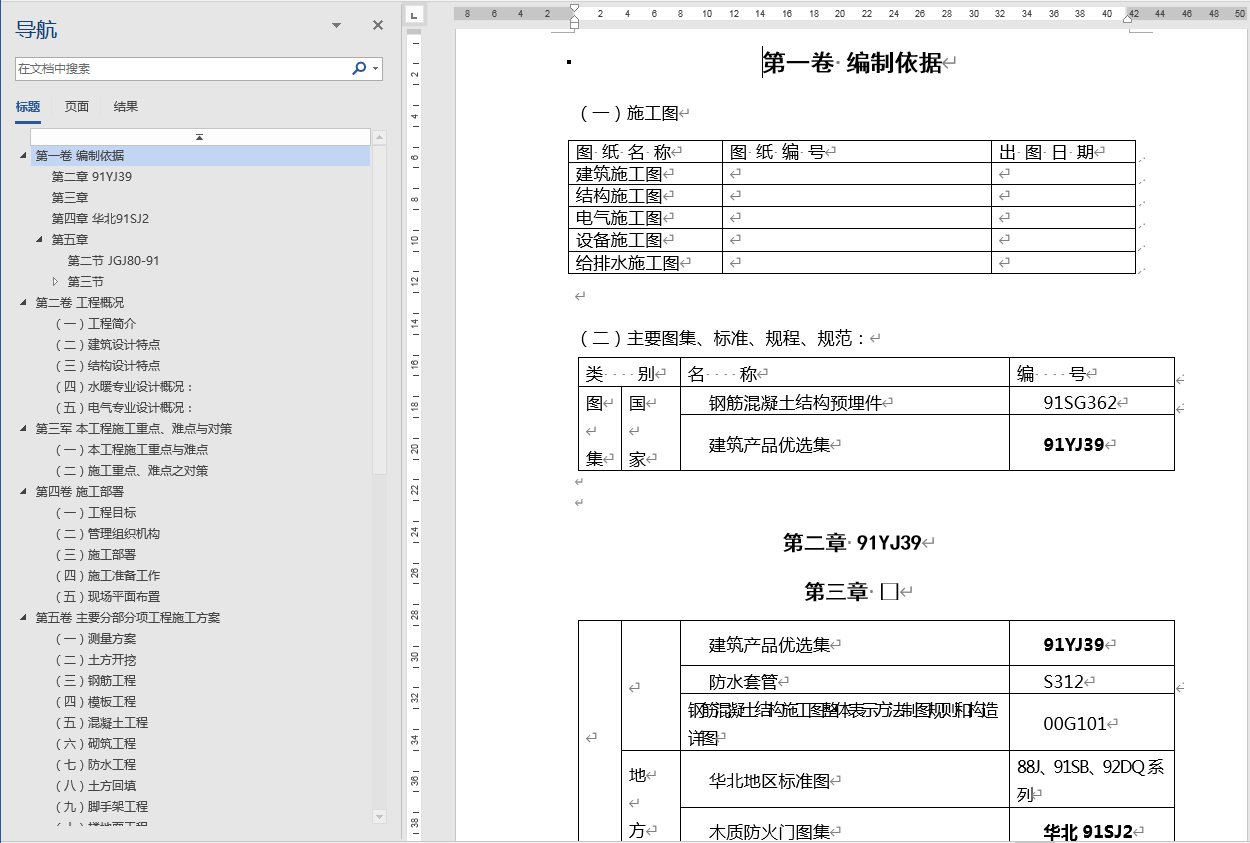Screen dimensions: 1250x843
Task: Close the 导航 navigation pane
Action: click(377, 24)
